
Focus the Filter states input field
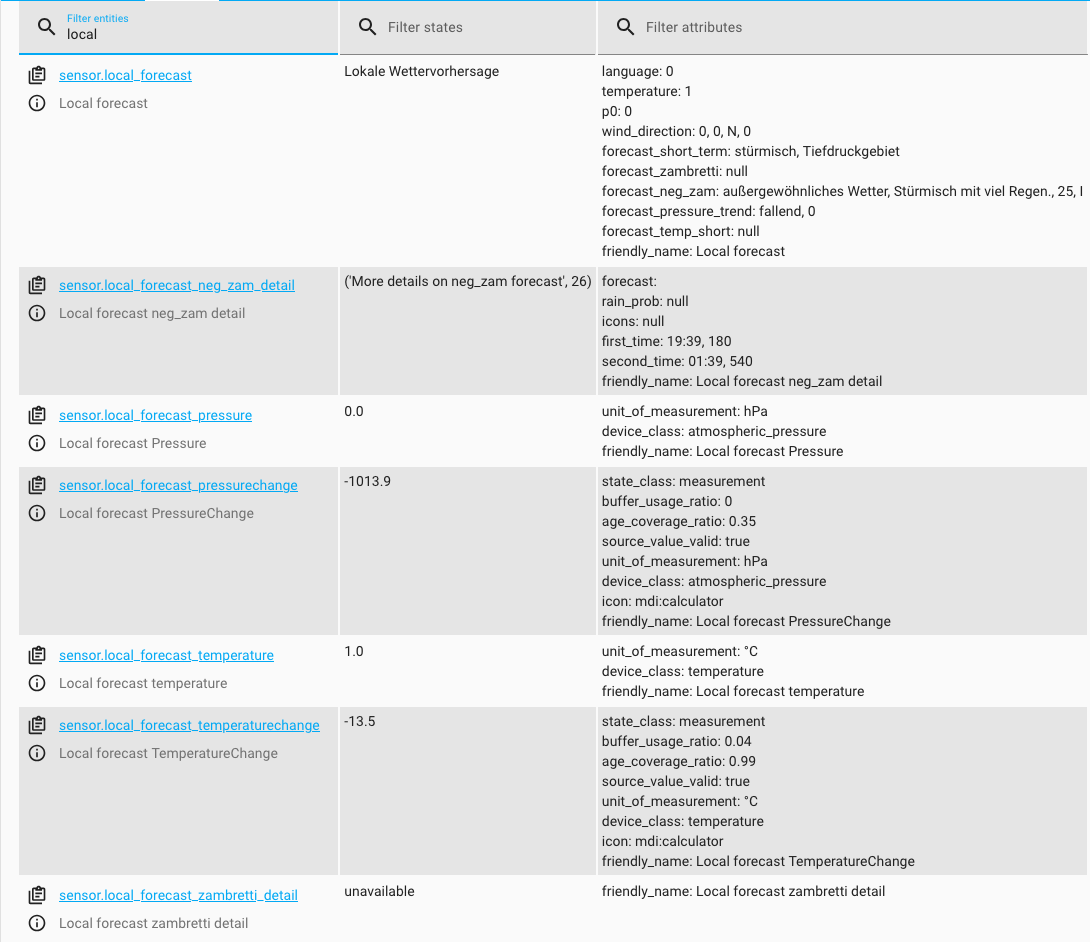click(480, 27)
